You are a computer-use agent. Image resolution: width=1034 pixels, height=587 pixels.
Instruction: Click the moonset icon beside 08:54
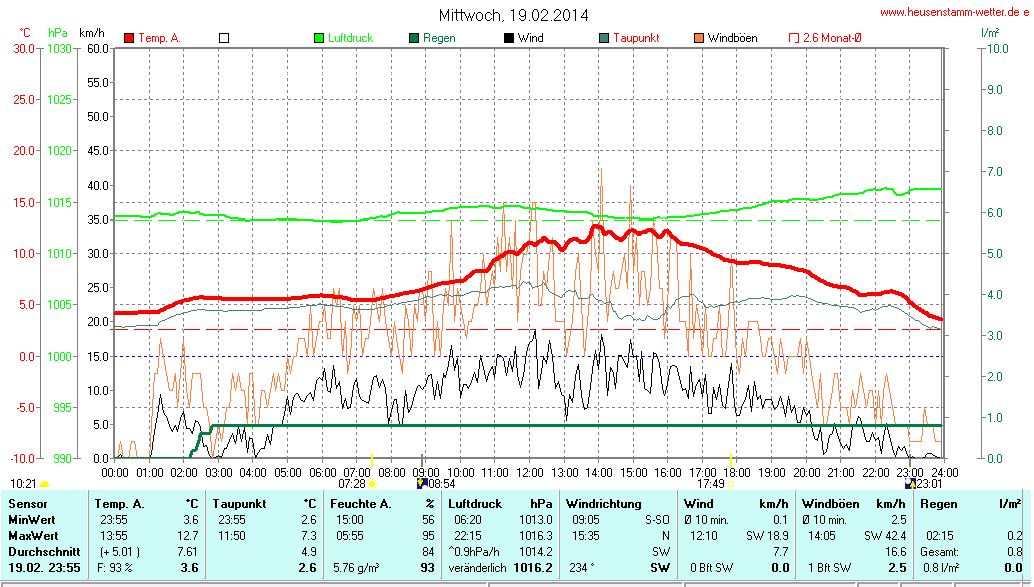[x=422, y=483]
